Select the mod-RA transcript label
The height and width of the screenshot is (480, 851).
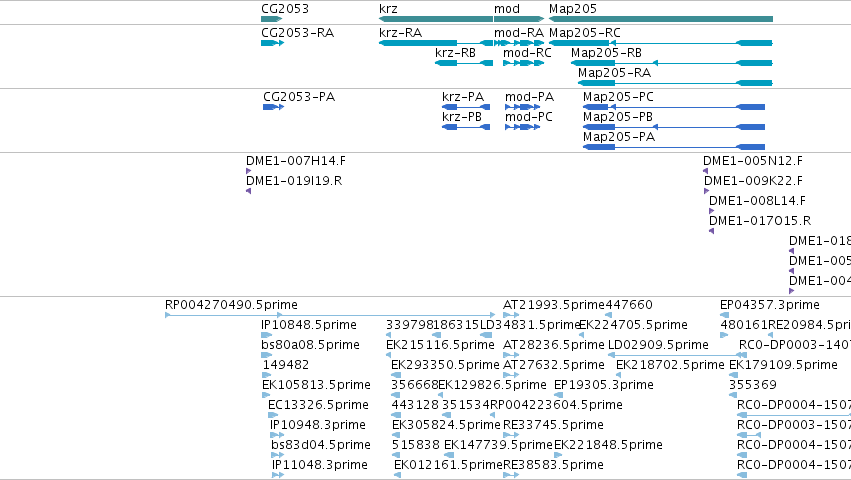pyautogui.click(x=519, y=33)
